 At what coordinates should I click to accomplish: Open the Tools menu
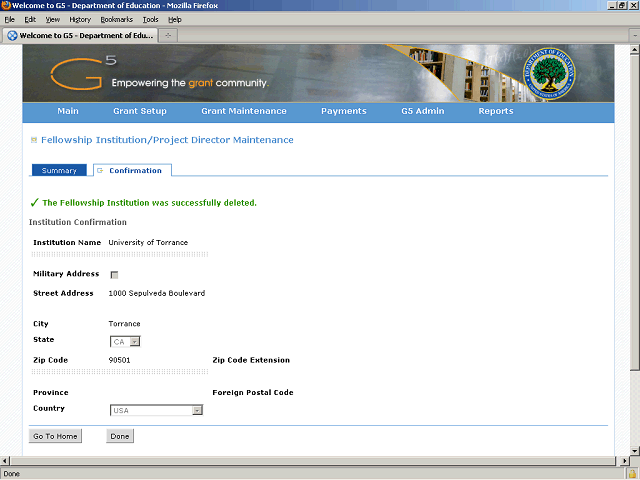tap(150, 20)
